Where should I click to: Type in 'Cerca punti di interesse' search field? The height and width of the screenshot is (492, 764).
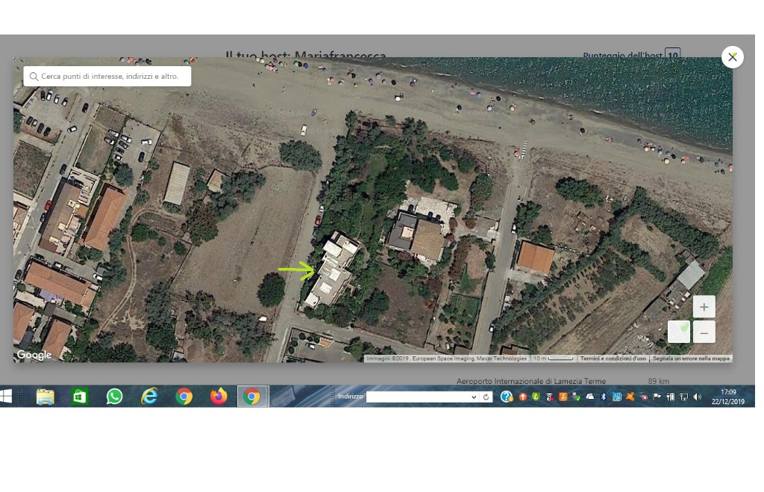(110, 76)
